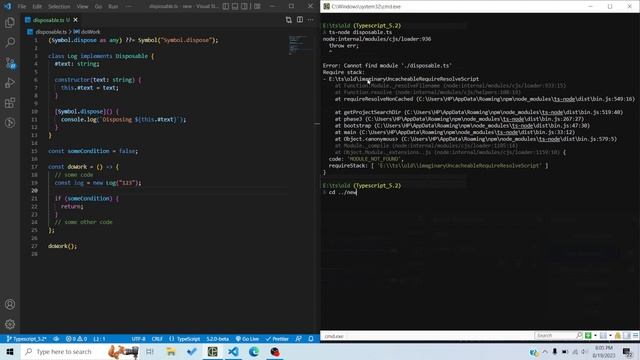This screenshot has height=360, width=640.
Task: Click cmd.exe tab in the console window
Action: (334, 336)
